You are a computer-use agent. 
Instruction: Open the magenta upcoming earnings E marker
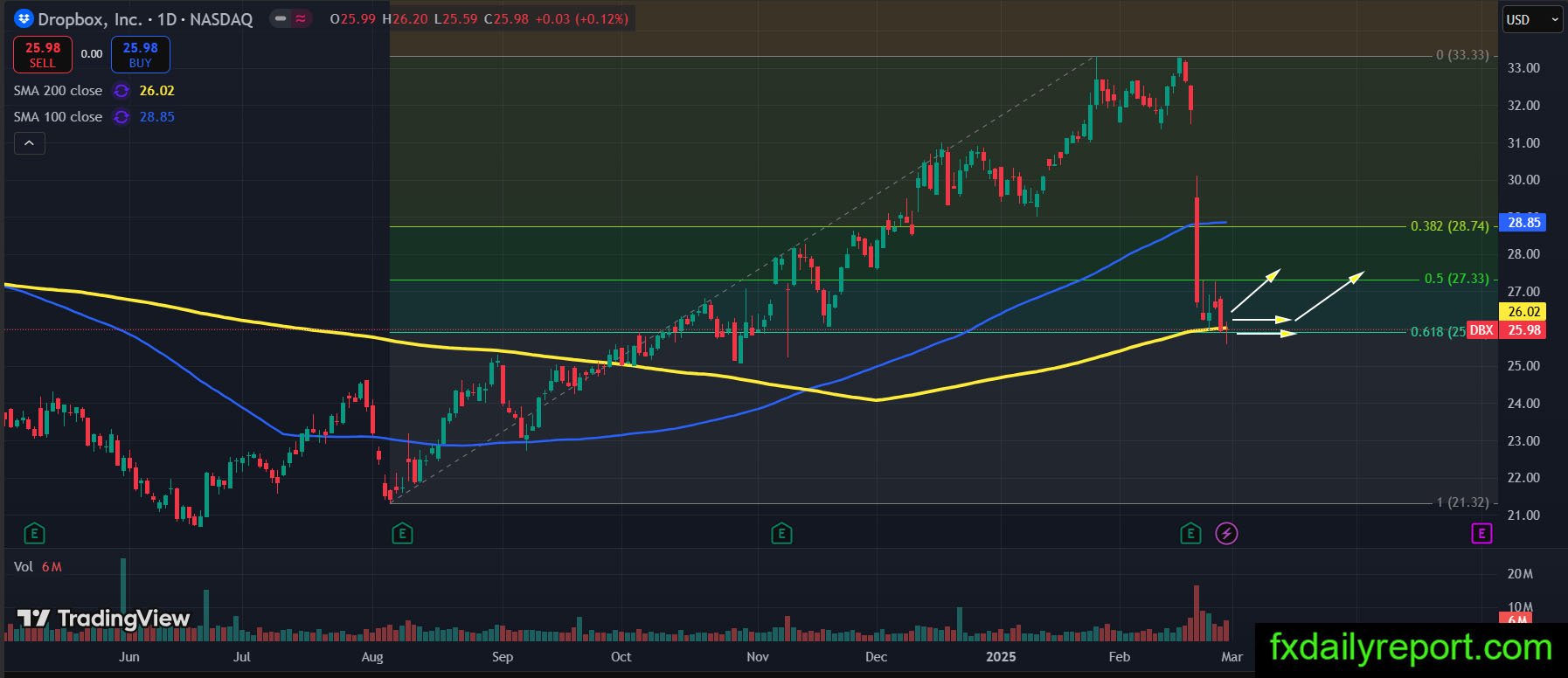pos(1481,533)
